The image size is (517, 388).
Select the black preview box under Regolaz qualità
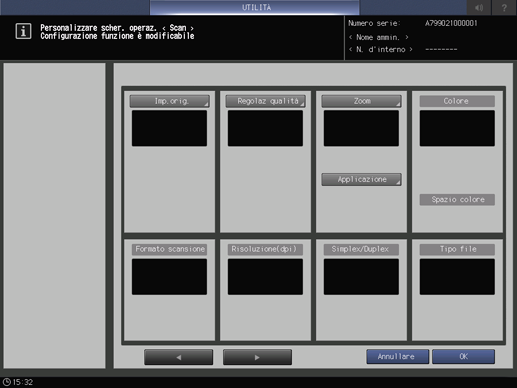tap(265, 128)
